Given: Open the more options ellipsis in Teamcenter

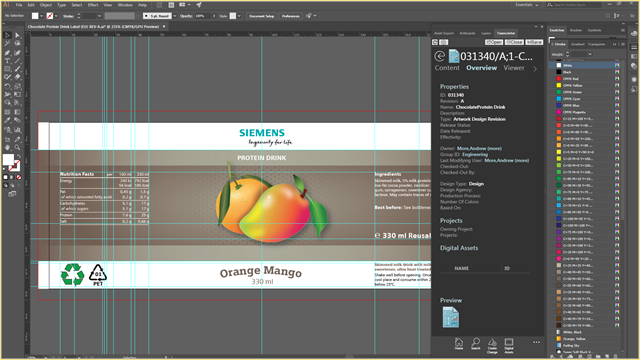Looking at the screenshot, I should [x=536, y=342].
